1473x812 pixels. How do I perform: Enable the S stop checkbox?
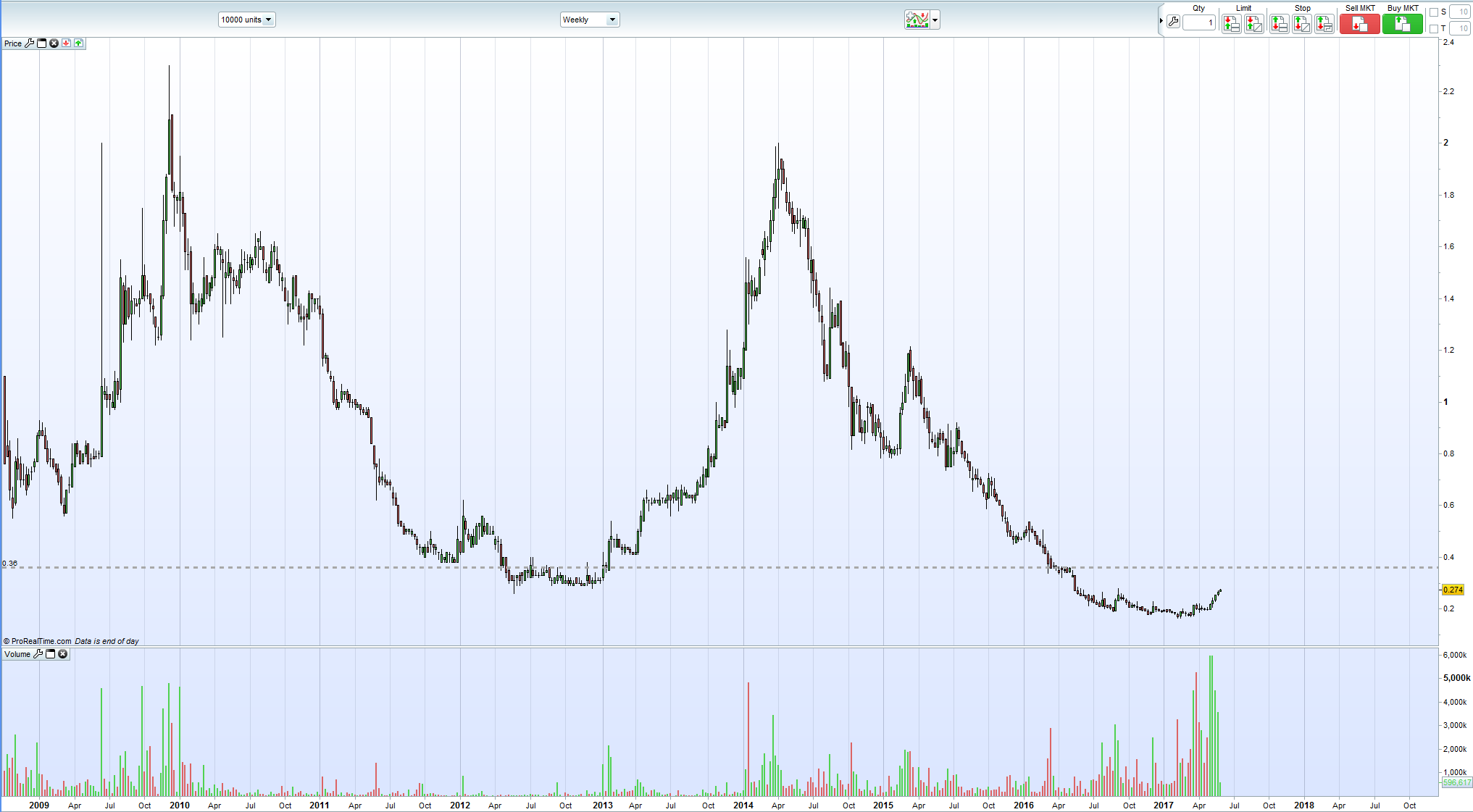click(1434, 12)
